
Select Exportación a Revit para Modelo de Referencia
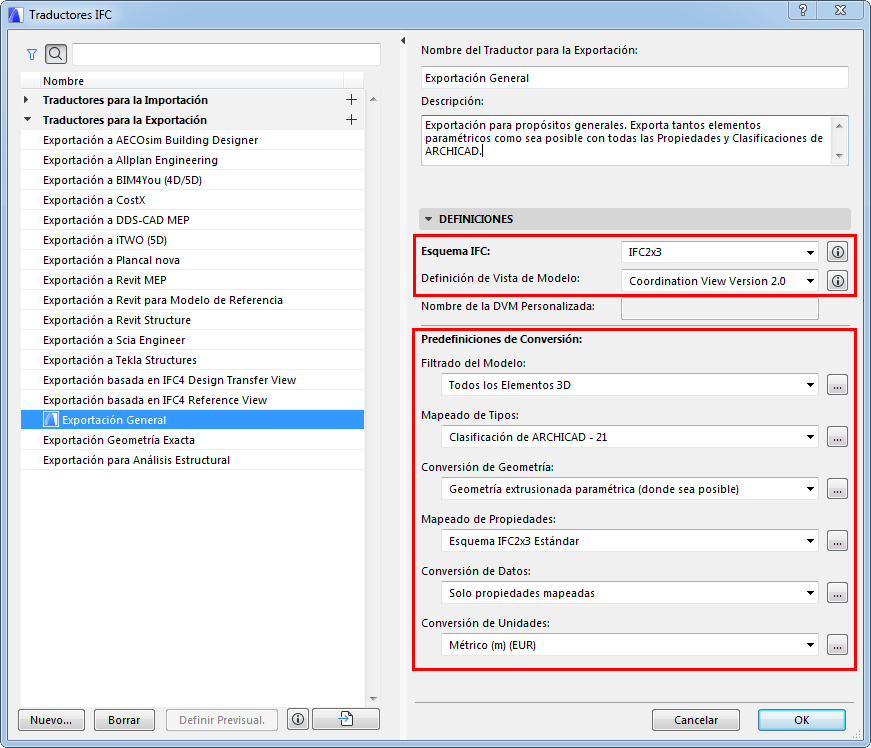tap(192, 300)
